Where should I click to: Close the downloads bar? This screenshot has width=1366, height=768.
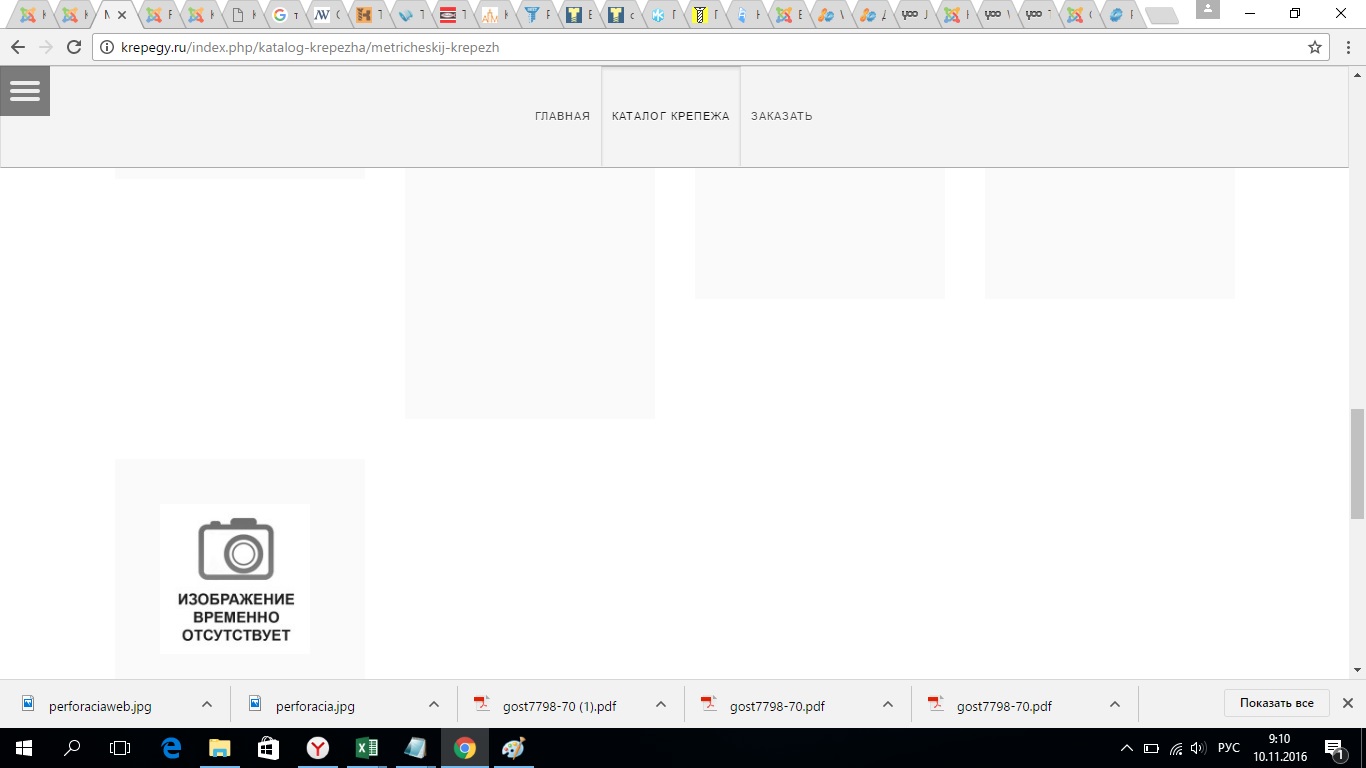[1347, 703]
